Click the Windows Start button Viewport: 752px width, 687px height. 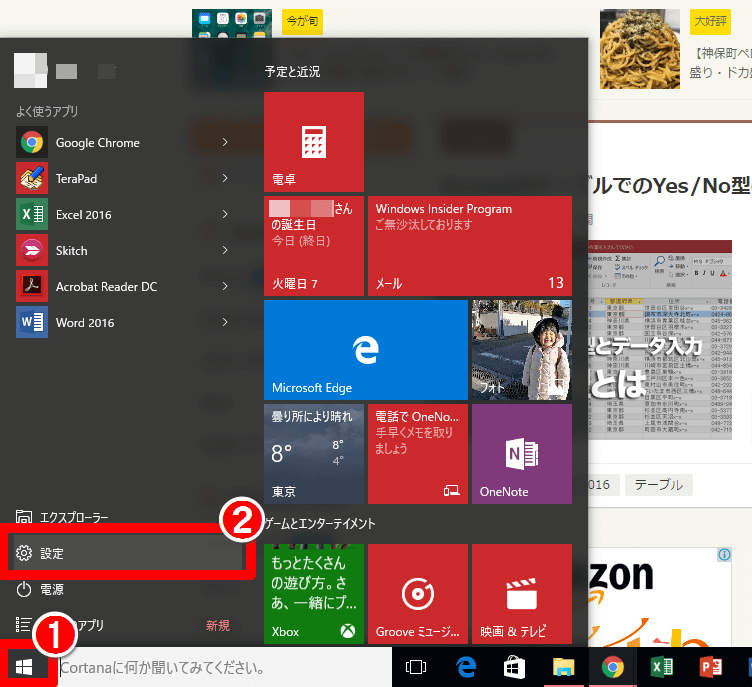[x=24, y=667]
